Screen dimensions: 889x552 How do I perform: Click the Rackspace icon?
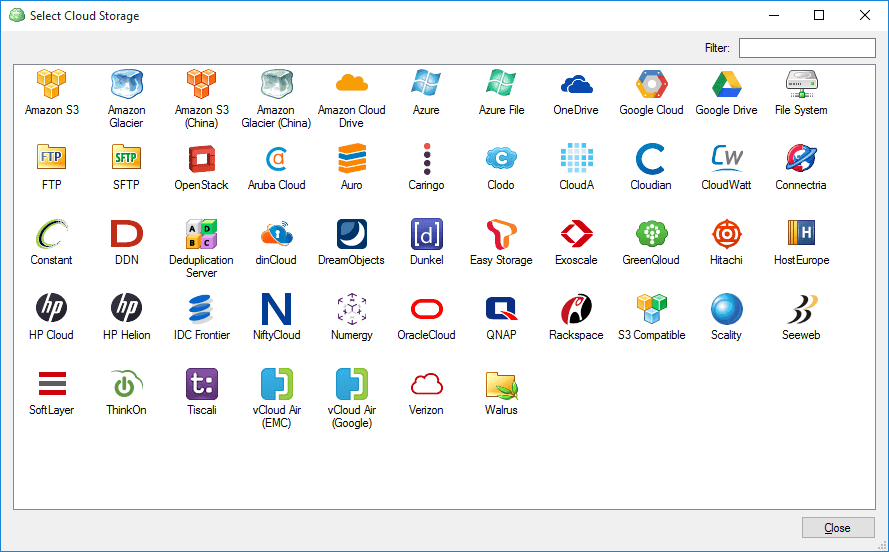point(576,309)
